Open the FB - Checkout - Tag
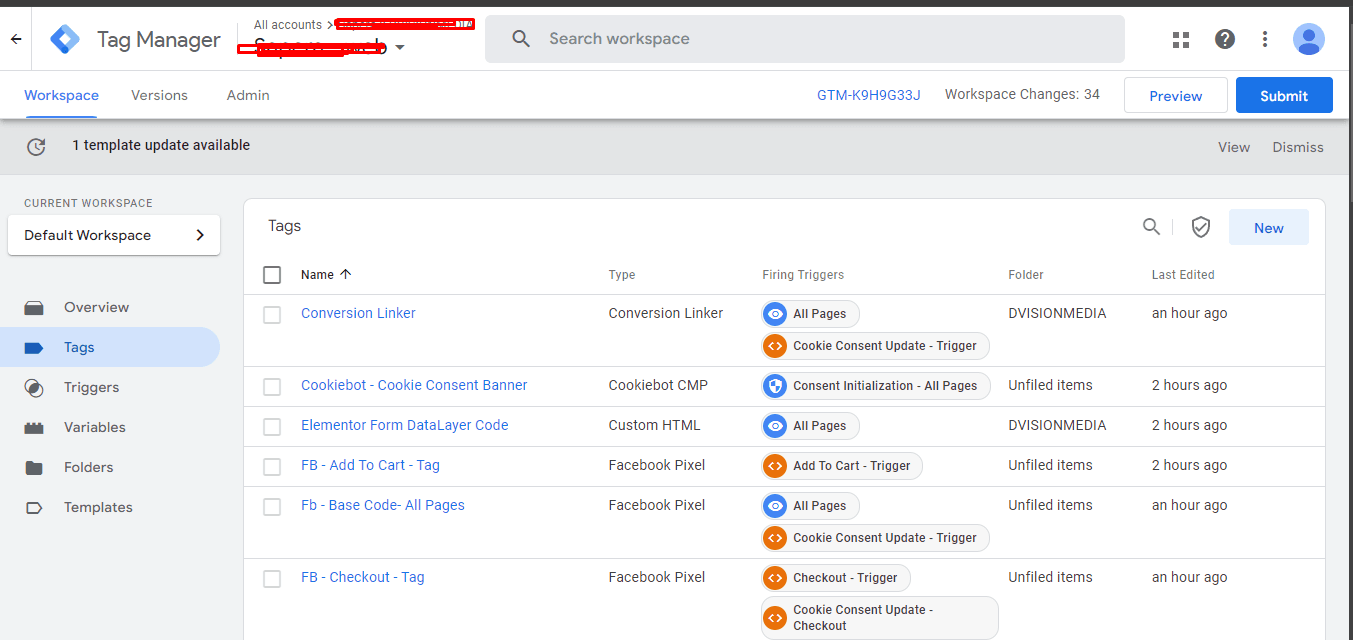The height and width of the screenshot is (640, 1353). click(363, 577)
